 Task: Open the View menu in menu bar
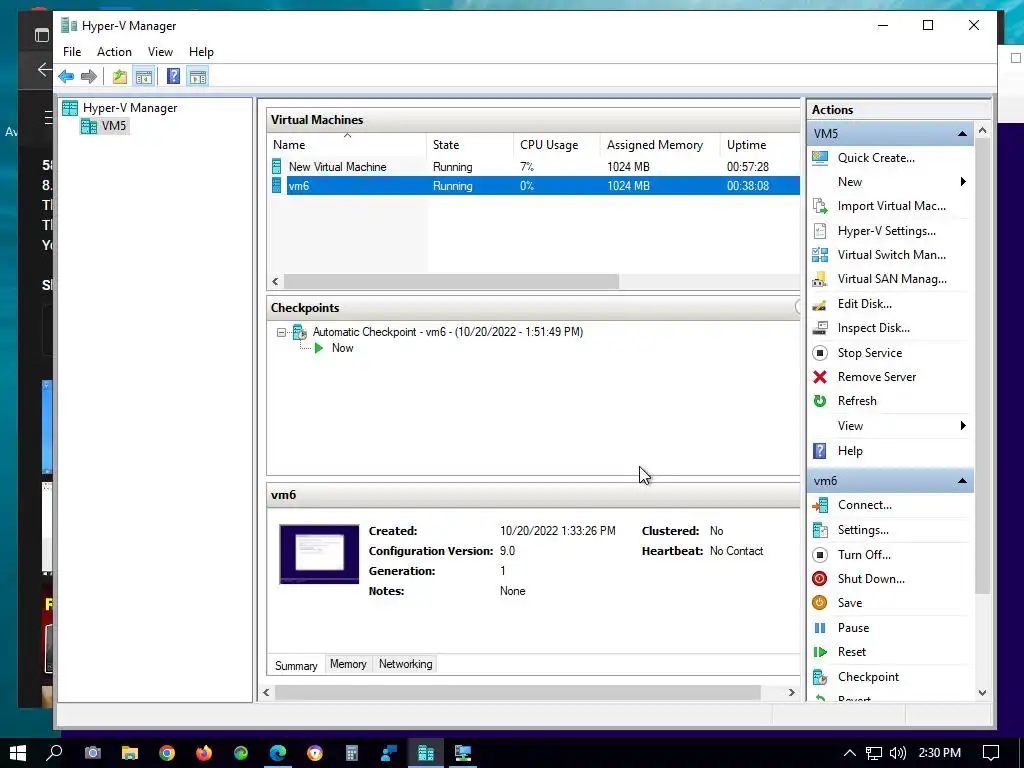pos(160,52)
